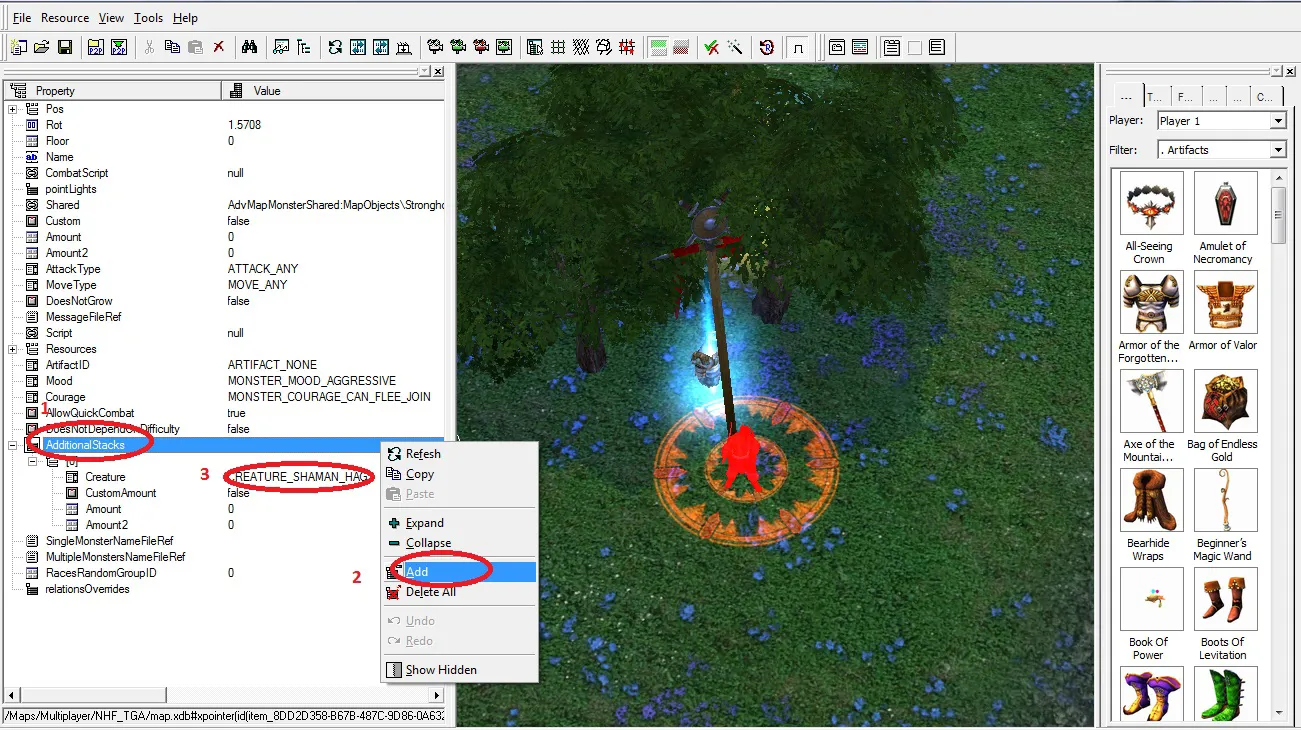The height and width of the screenshot is (730, 1301).
Task: Open the File menu
Action: click(22, 18)
